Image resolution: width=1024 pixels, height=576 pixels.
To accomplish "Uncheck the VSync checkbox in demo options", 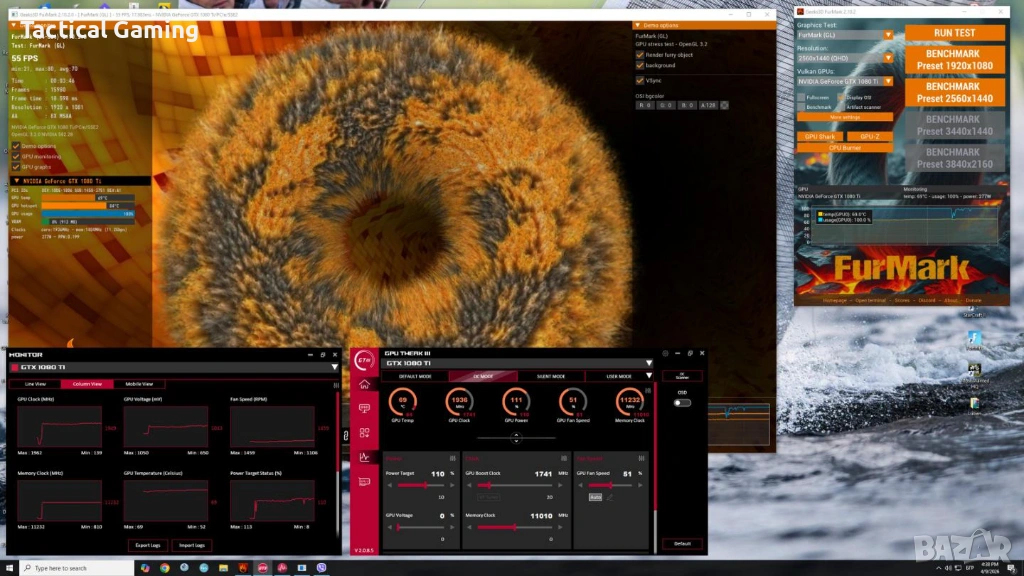I will point(640,80).
